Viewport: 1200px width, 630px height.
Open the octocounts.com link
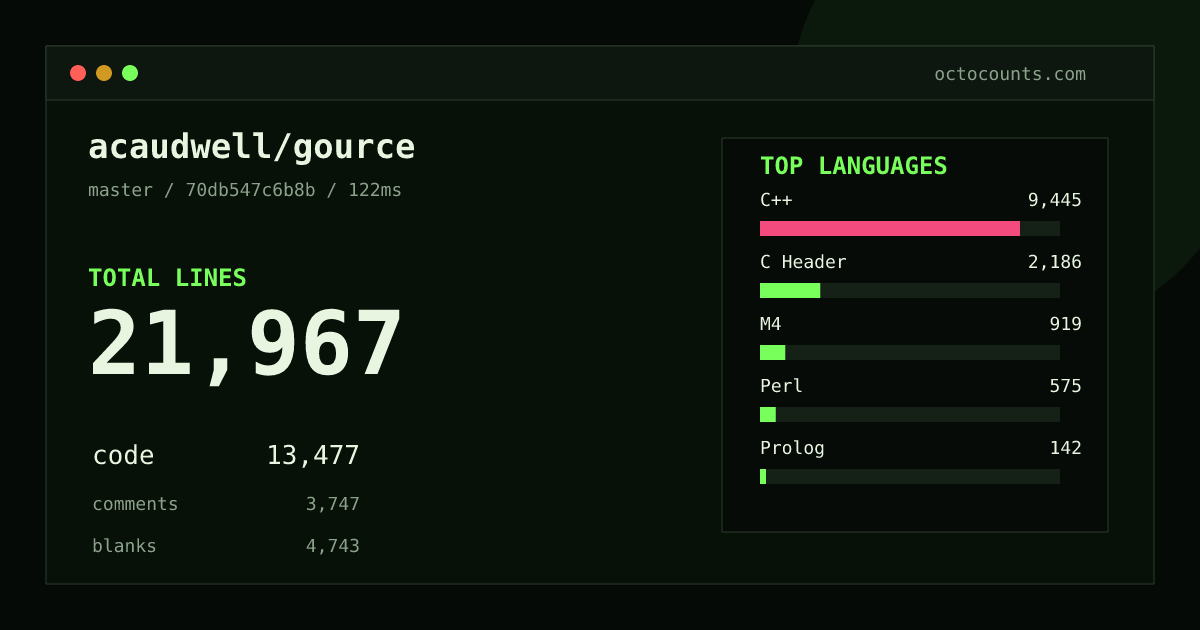pos(1010,74)
